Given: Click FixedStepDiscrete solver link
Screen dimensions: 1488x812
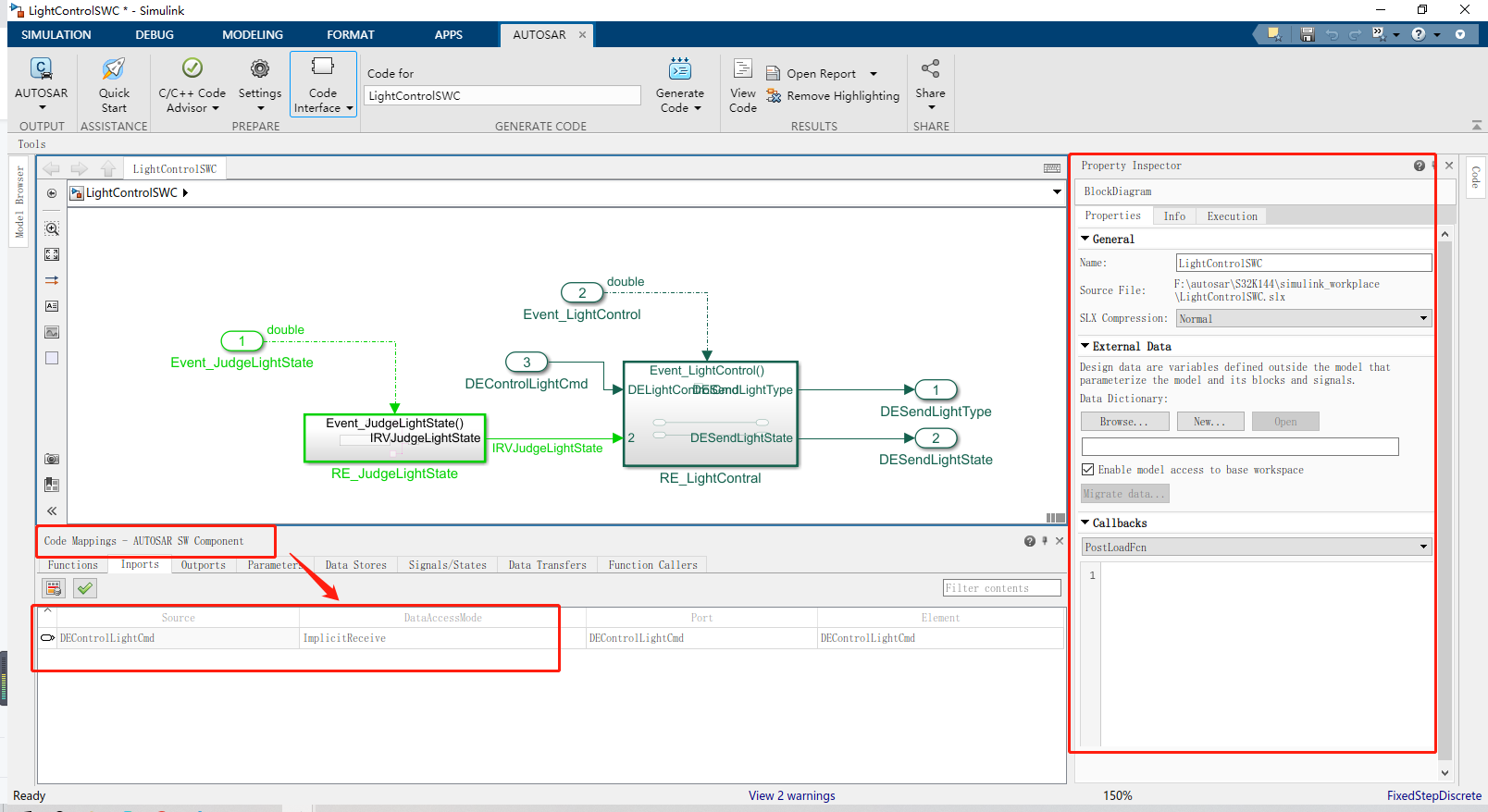Looking at the screenshot, I should [x=1433, y=795].
